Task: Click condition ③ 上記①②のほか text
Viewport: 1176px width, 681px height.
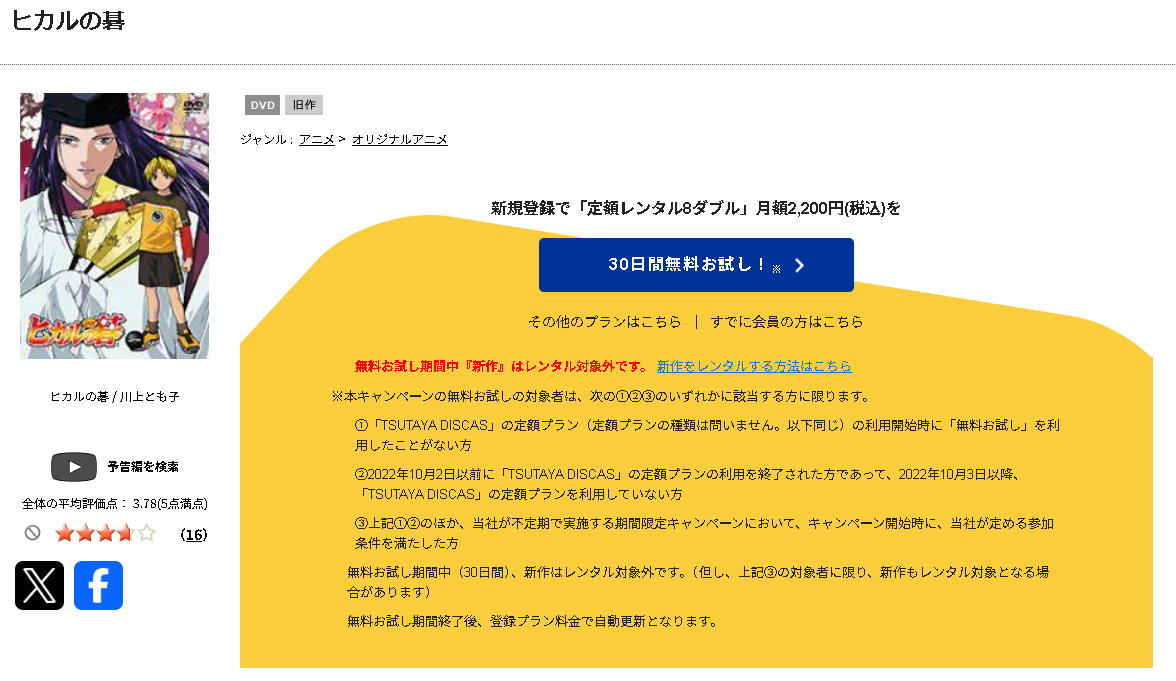Action: [x=704, y=532]
